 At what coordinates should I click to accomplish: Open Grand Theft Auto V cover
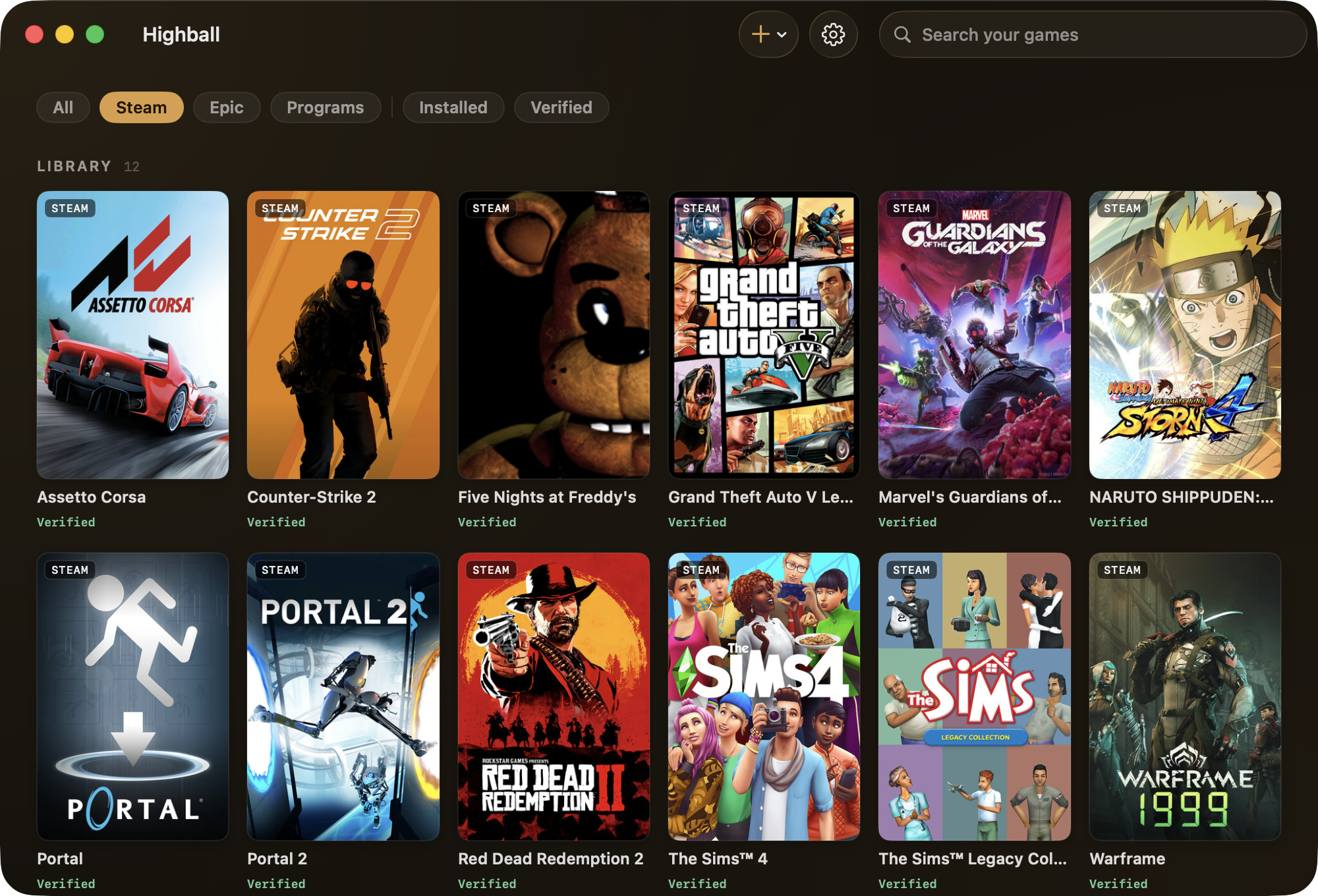click(764, 335)
